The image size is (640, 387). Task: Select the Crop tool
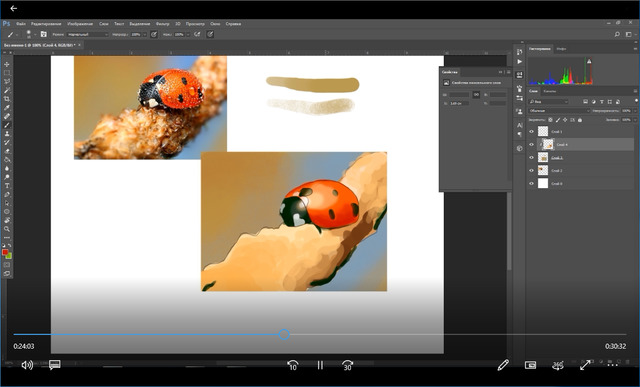click(7, 99)
